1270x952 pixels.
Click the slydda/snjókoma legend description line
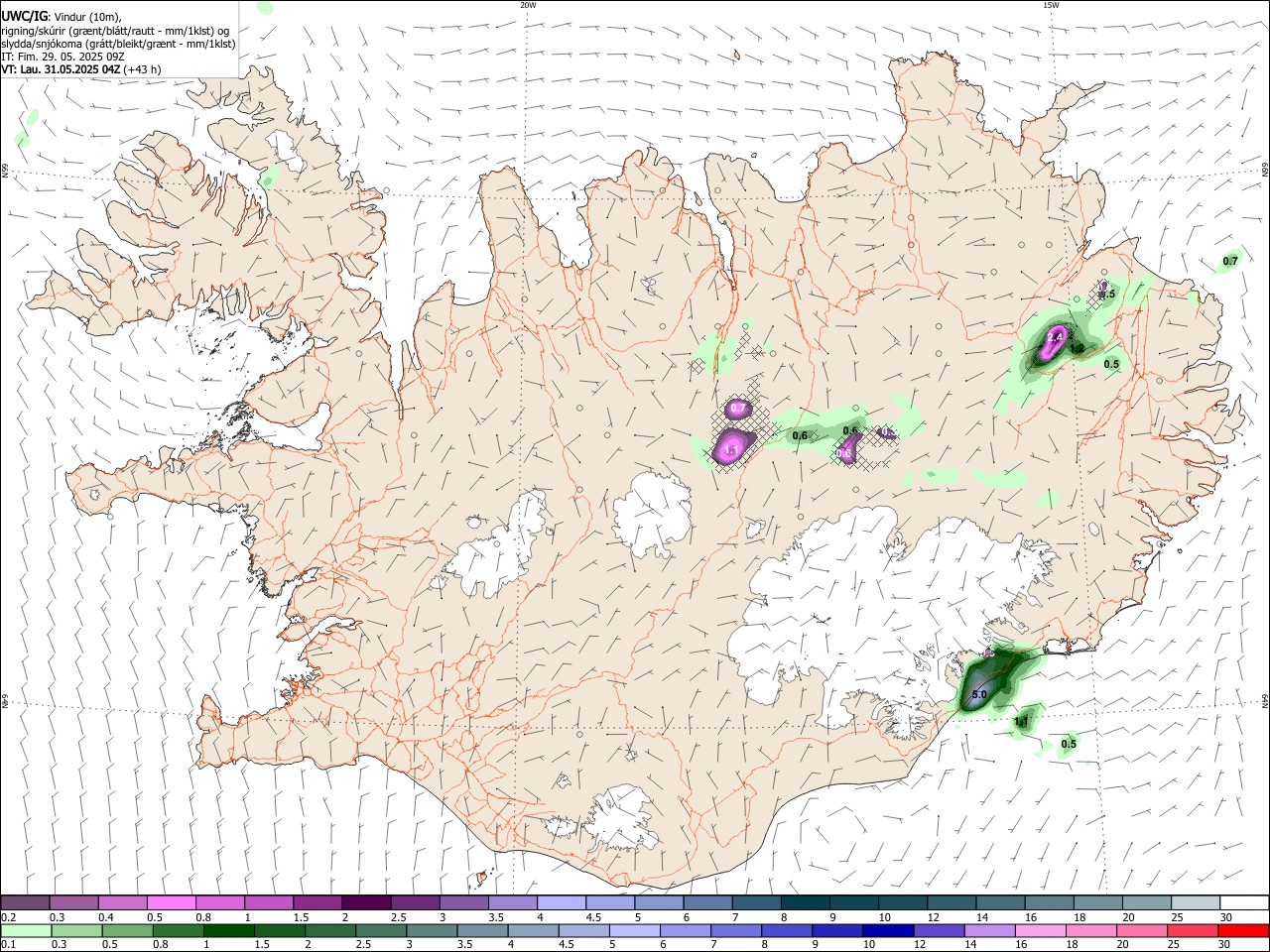click(x=118, y=44)
